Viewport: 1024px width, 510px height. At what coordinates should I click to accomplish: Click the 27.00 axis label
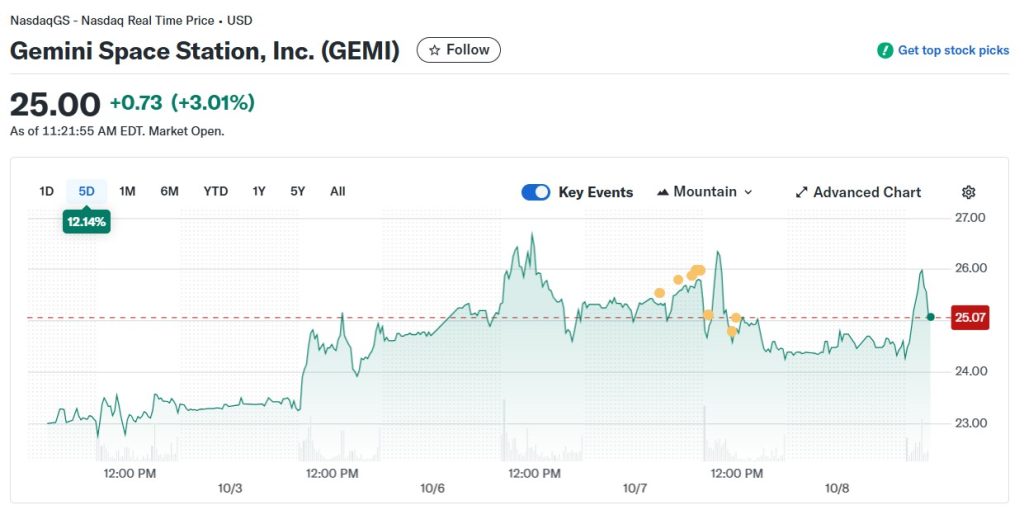click(x=970, y=217)
